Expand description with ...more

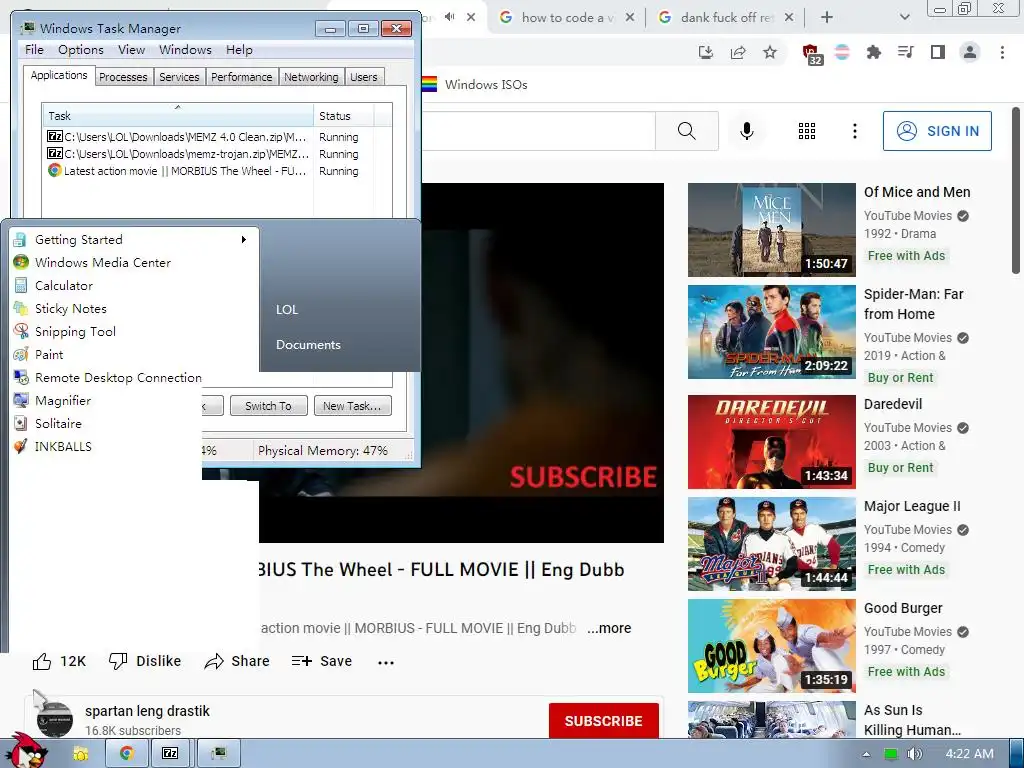coord(609,628)
